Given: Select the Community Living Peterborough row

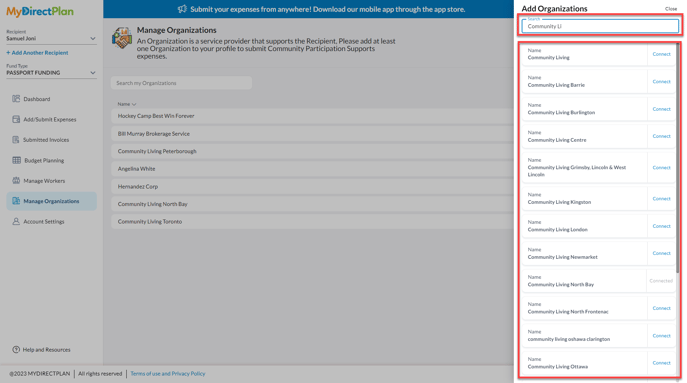Looking at the screenshot, I should [x=312, y=151].
